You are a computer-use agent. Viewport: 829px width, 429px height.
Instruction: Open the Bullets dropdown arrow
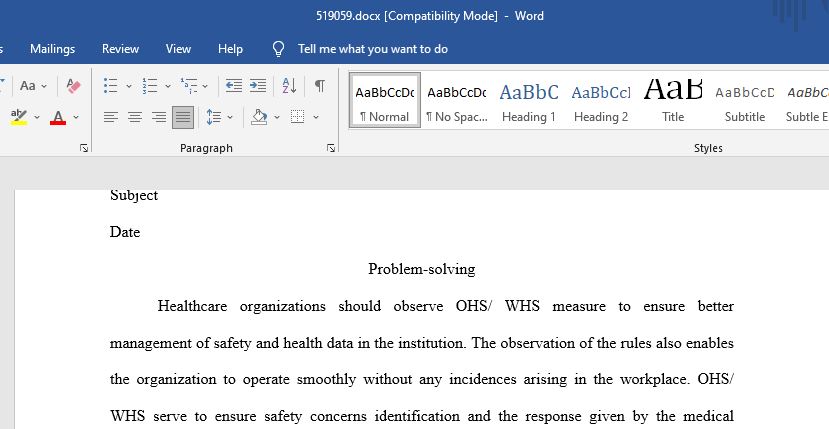128,86
